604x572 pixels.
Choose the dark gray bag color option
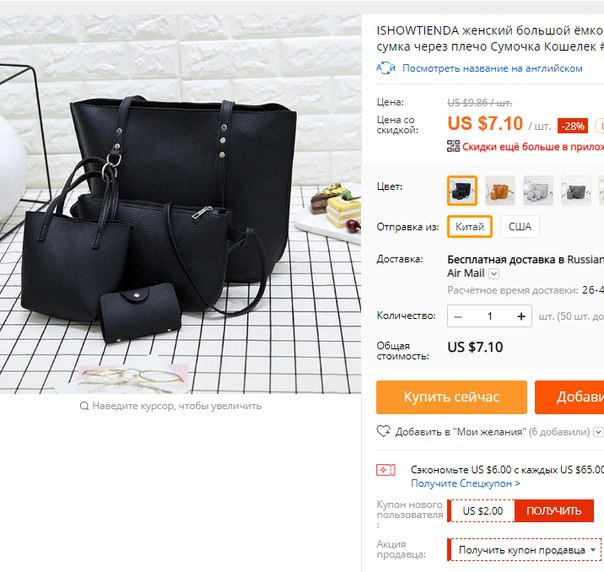576,191
